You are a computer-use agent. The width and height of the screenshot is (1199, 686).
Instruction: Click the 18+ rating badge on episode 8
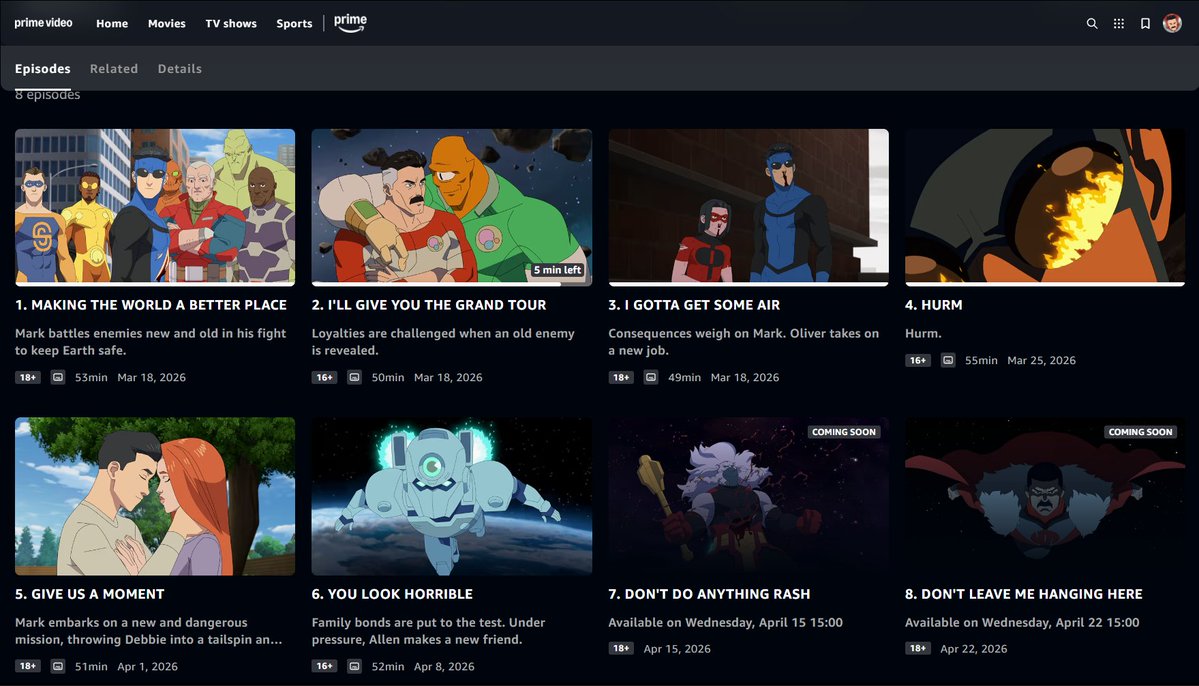[918, 649]
